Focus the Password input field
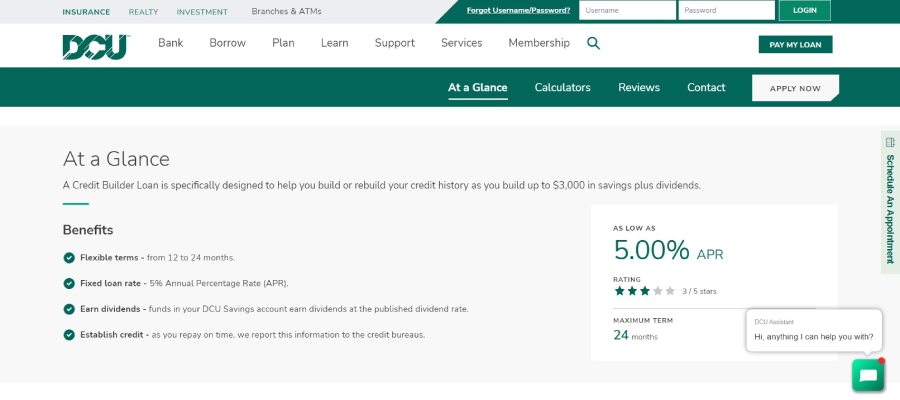900x400 pixels. pos(727,10)
